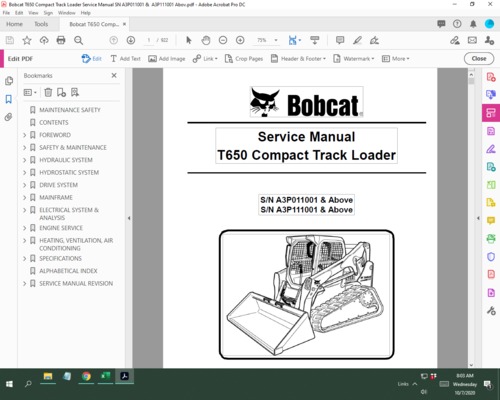Screen dimensions: 500x400
Task: Click the Save file icon
Action: [10, 40]
